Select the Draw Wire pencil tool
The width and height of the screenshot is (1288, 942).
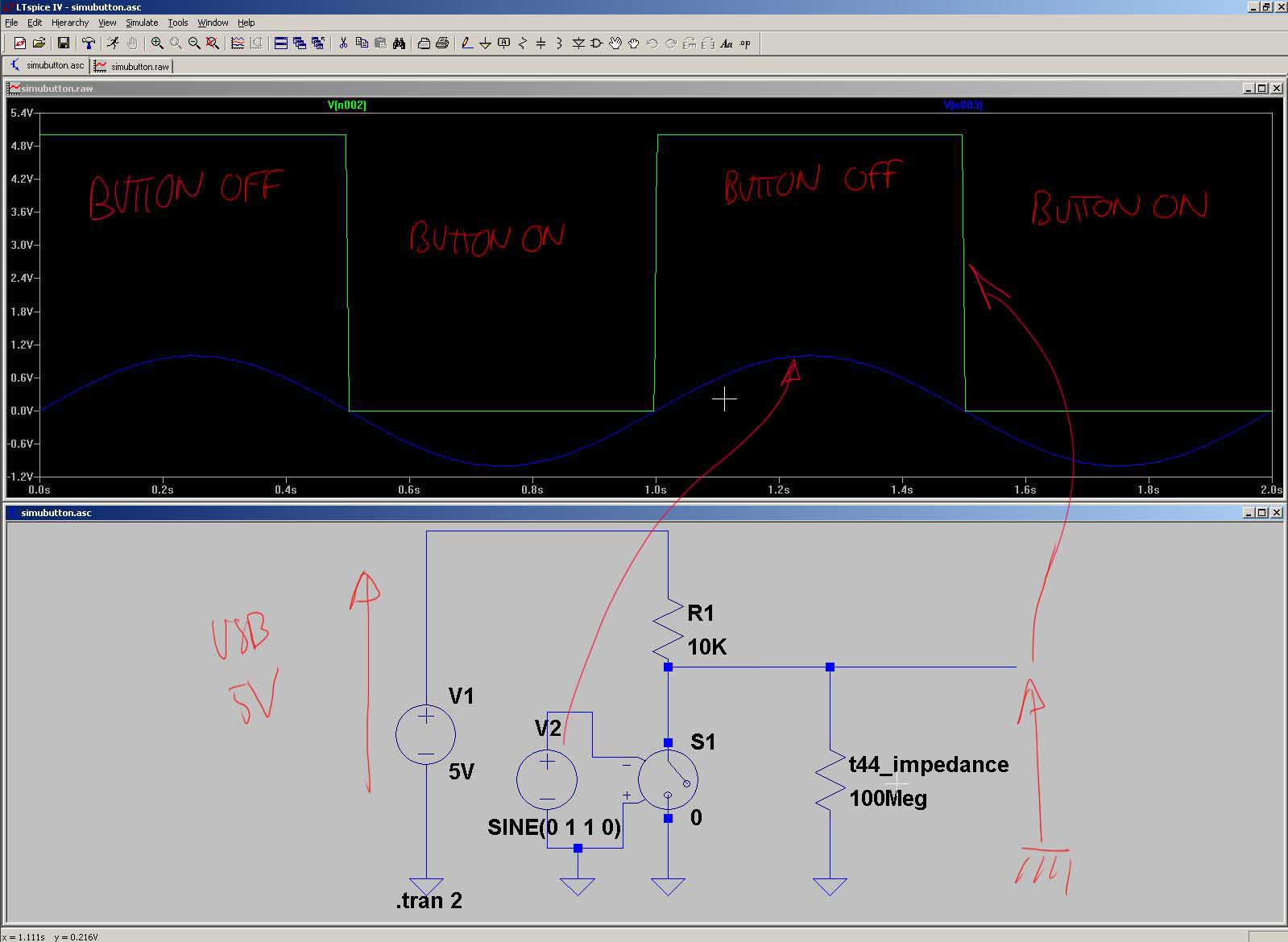(x=467, y=43)
